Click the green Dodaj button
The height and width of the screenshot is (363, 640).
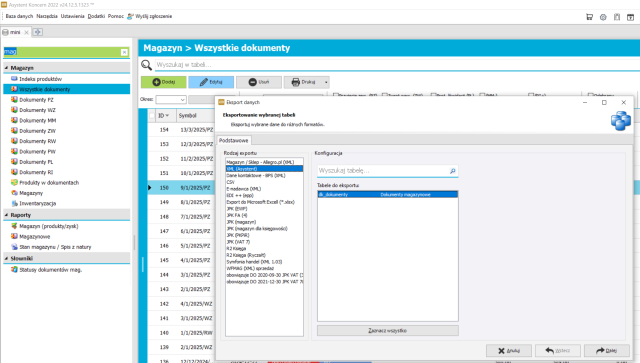(164, 82)
